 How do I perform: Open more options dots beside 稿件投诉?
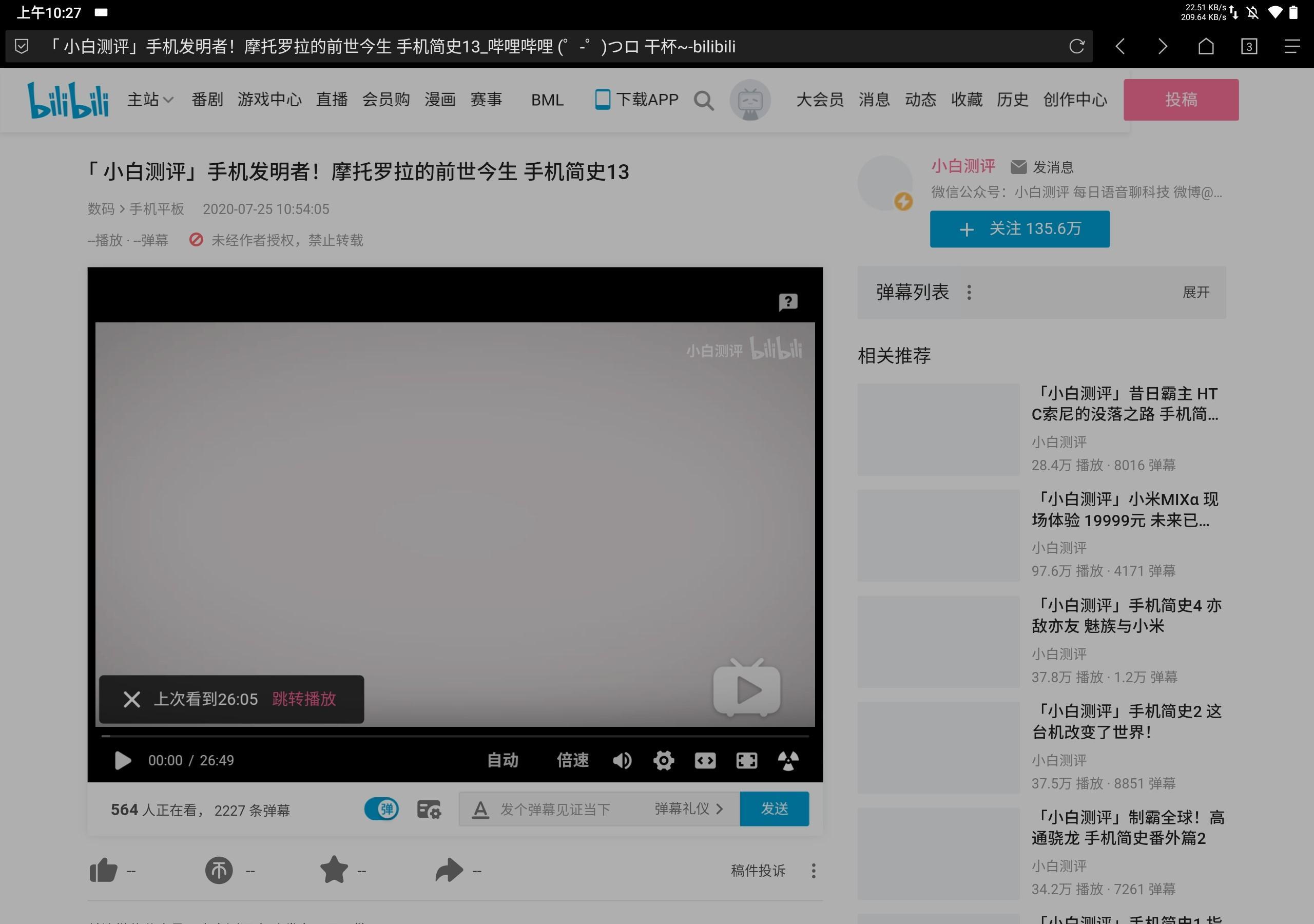coord(813,871)
